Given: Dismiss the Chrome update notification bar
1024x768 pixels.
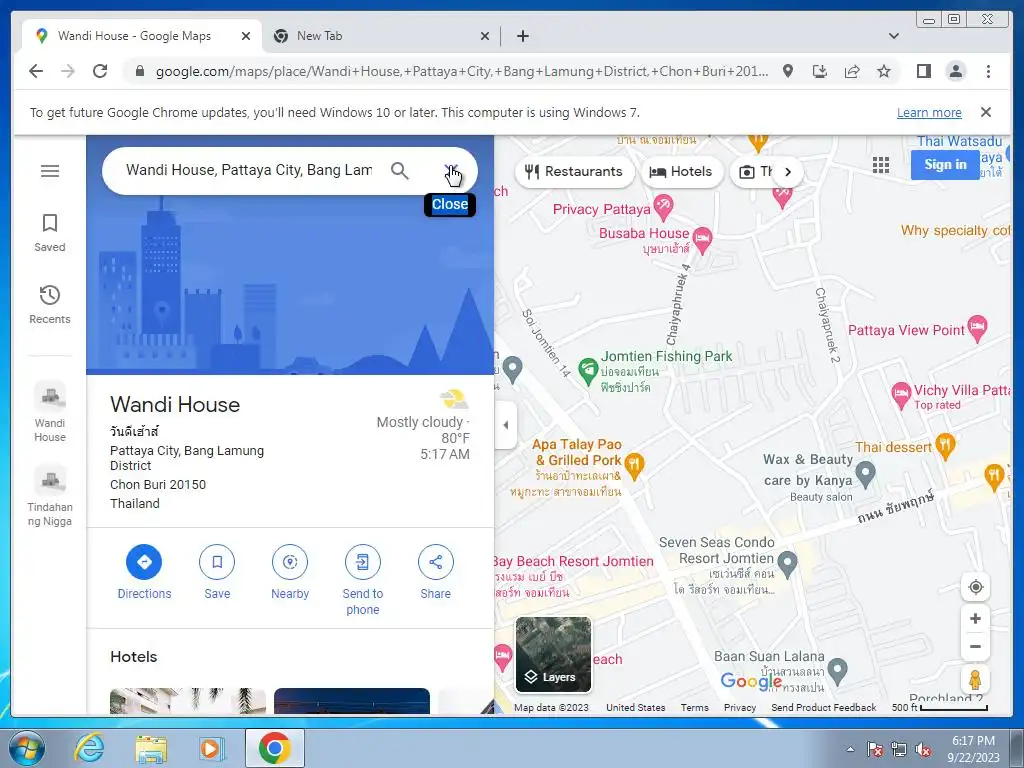Looking at the screenshot, I should pyautogui.click(x=986, y=112).
